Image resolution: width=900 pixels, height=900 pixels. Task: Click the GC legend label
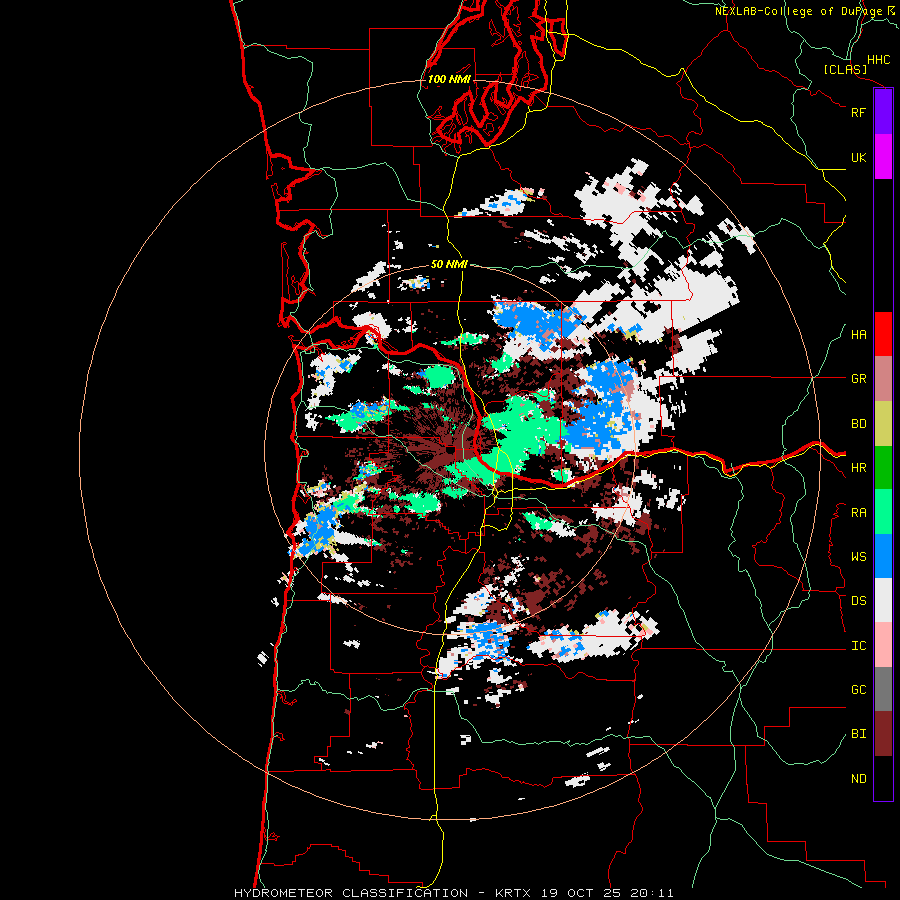coord(858,690)
